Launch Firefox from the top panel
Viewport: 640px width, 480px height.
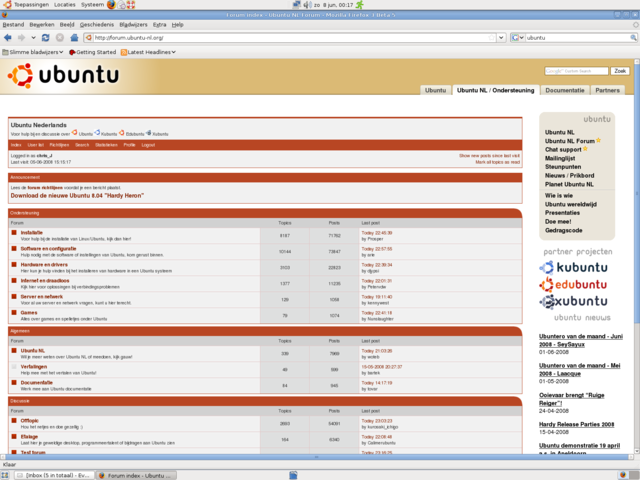tap(111, 4)
